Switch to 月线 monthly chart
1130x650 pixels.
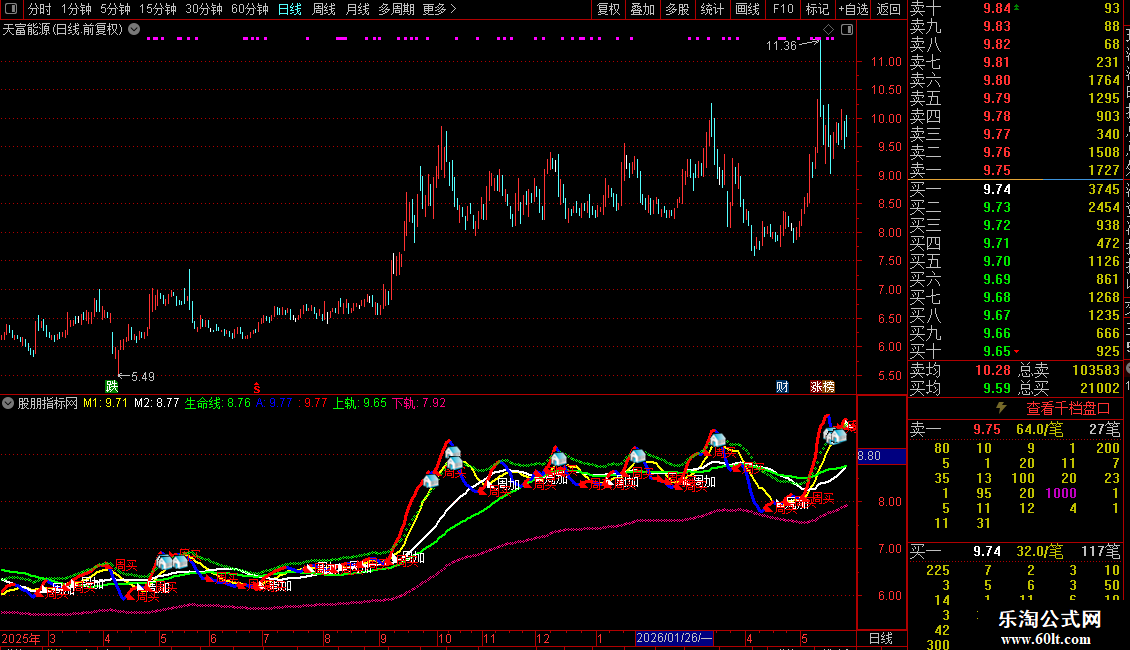[x=357, y=9]
